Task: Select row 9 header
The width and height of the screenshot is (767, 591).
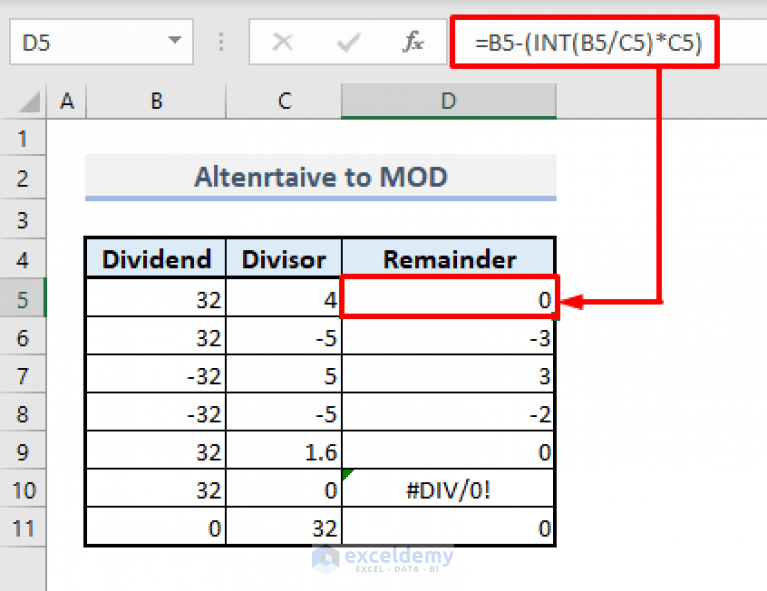Action: click(23, 452)
